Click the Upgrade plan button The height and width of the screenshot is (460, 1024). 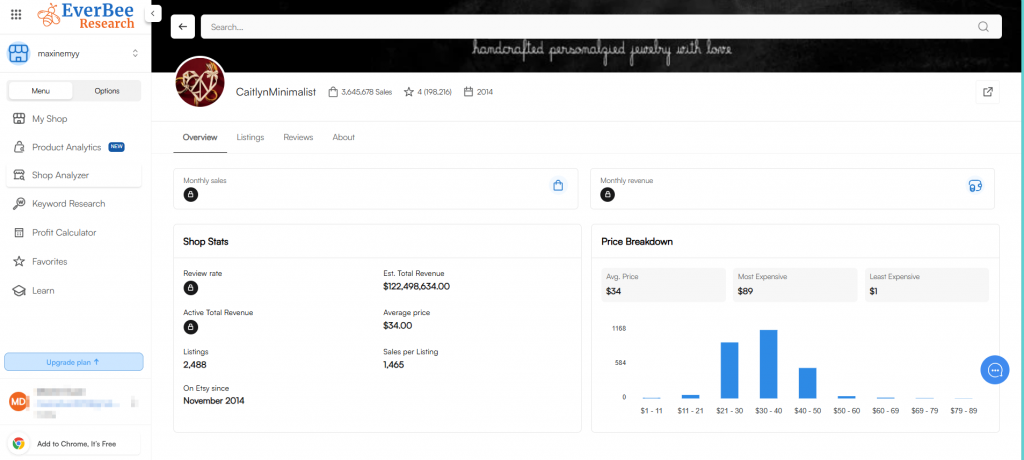(74, 362)
